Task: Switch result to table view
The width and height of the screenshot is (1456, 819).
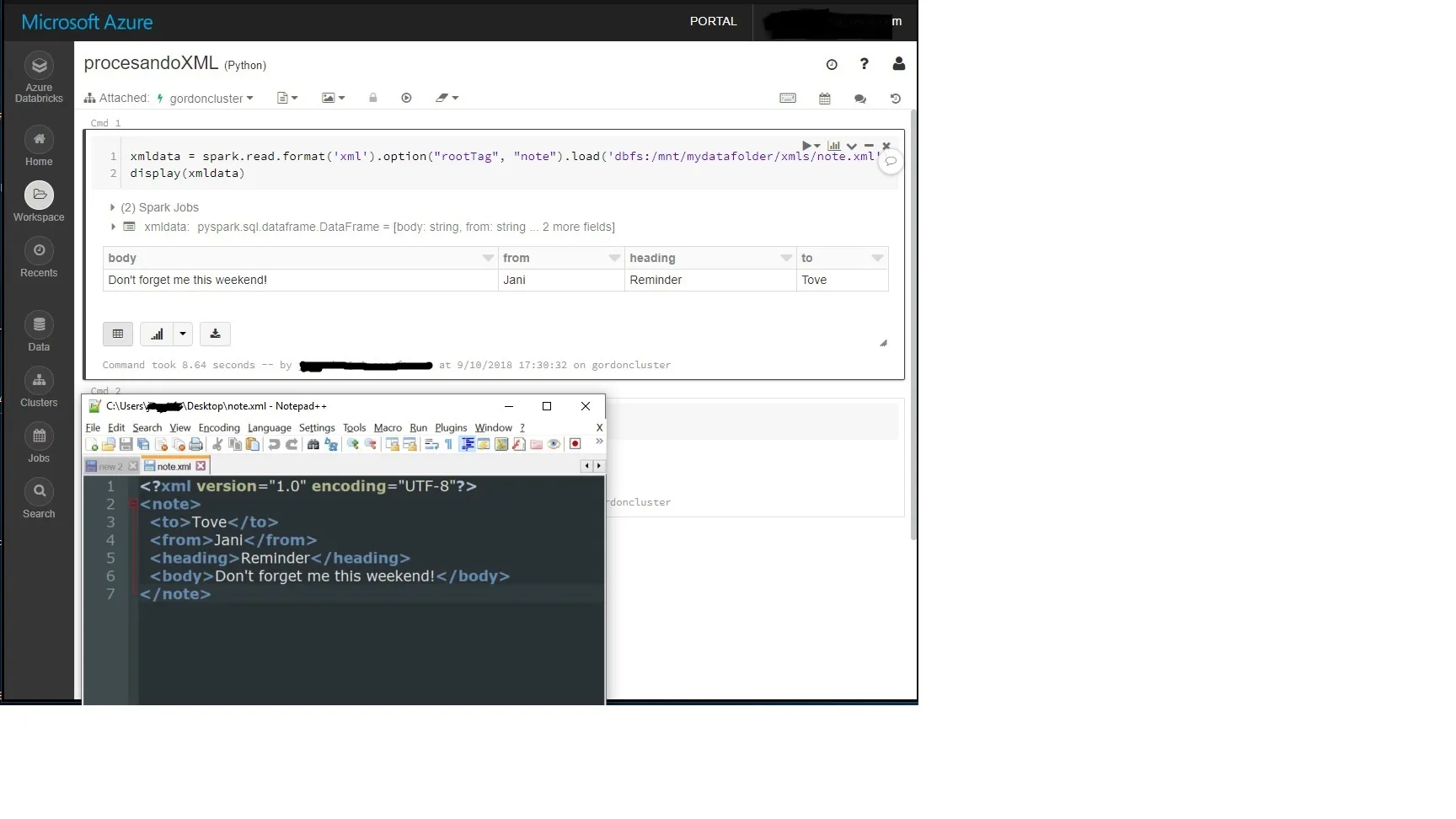Action: click(x=118, y=334)
